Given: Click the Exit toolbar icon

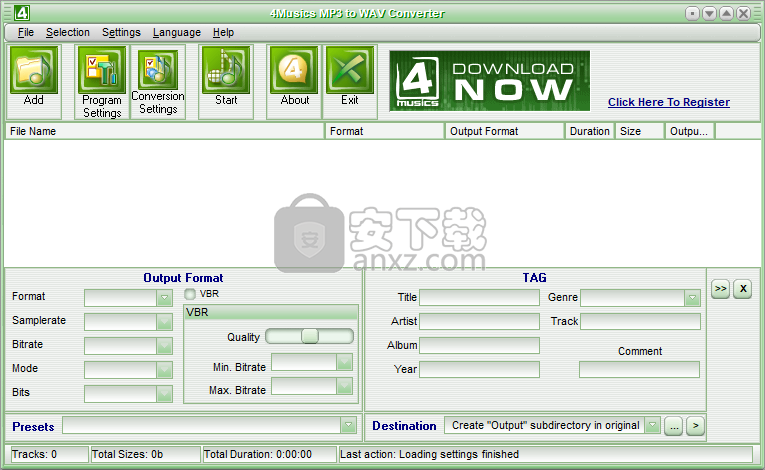Looking at the screenshot, I should (x=350, y=70).
